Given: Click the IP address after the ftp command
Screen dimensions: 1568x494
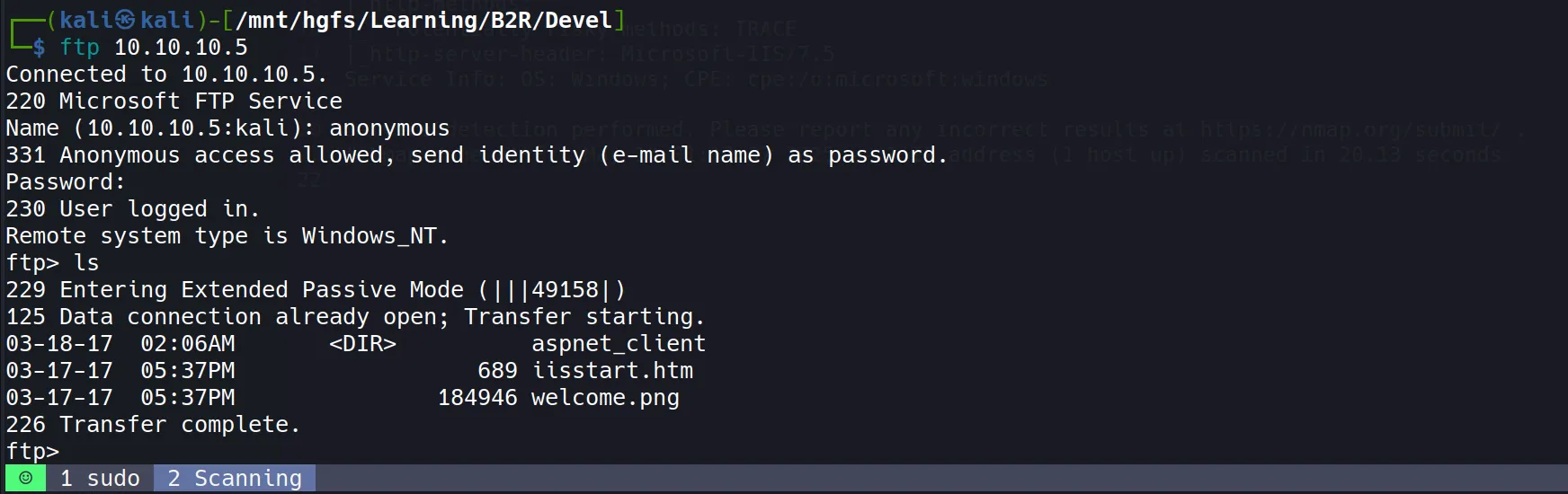Looking at the screenshot, I should (x=181, y=47).
